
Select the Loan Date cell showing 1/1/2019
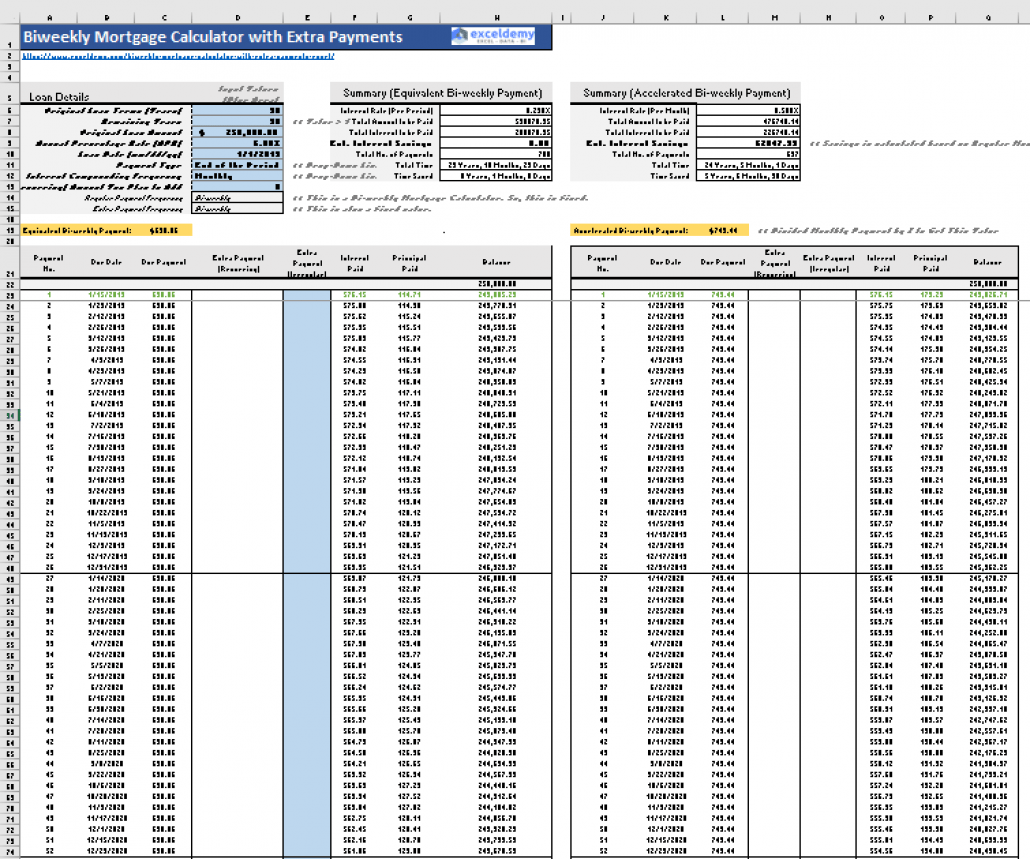point(237,154)
